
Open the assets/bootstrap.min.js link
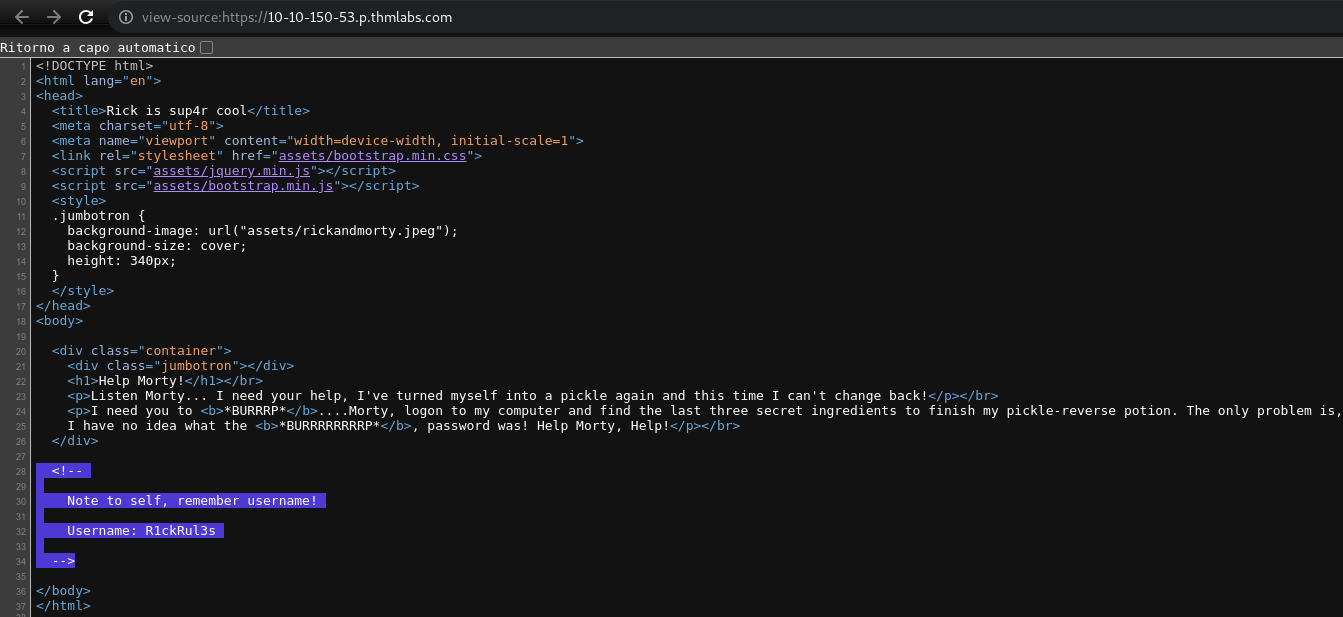243,186
